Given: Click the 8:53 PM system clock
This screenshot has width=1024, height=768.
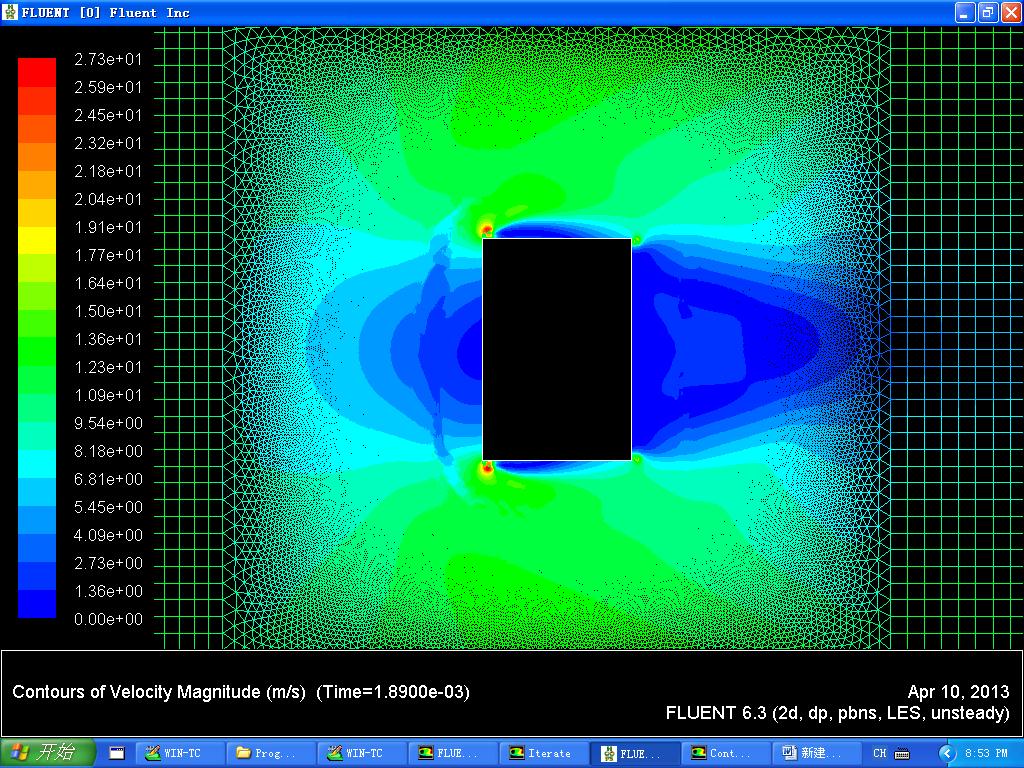Looking at the screenshot, I should pyautogui.click(x=988, y=753).
